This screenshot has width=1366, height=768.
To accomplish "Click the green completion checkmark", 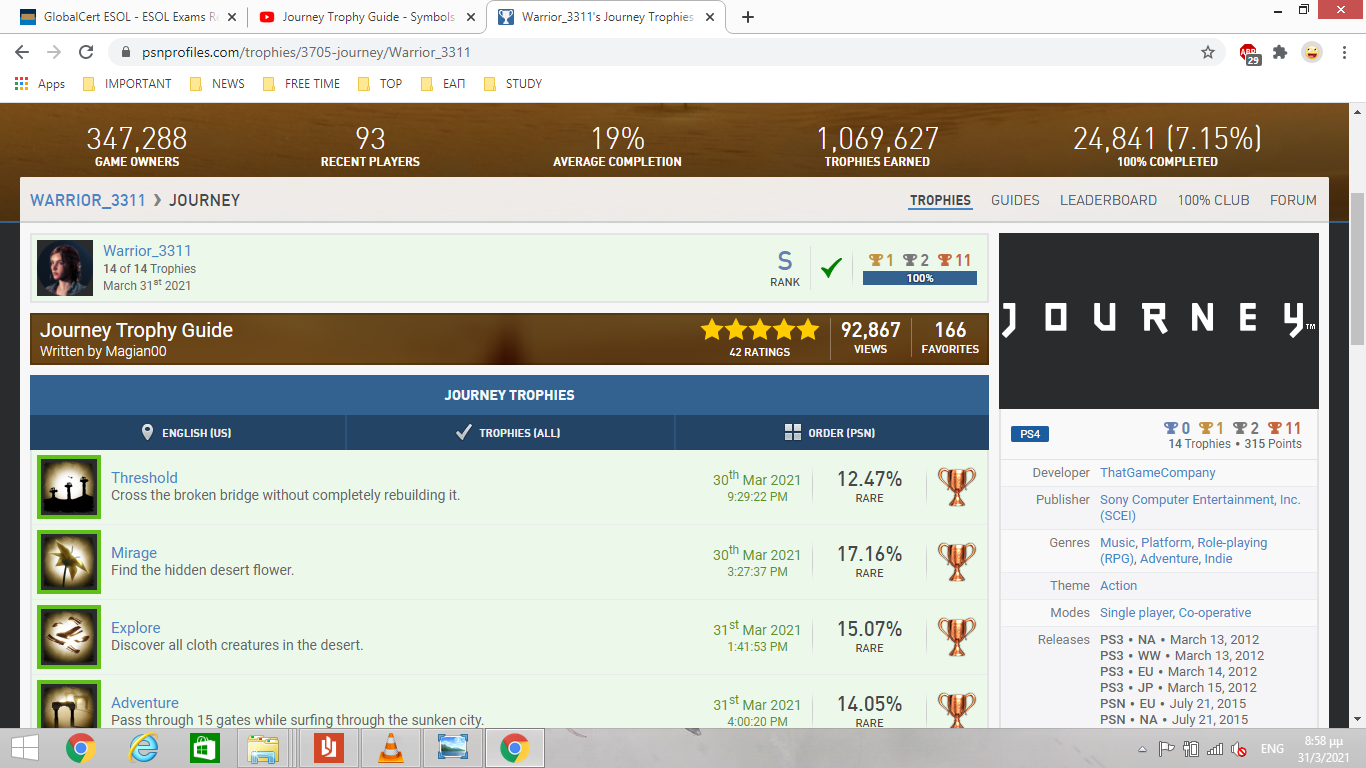I will coord(831,268).
